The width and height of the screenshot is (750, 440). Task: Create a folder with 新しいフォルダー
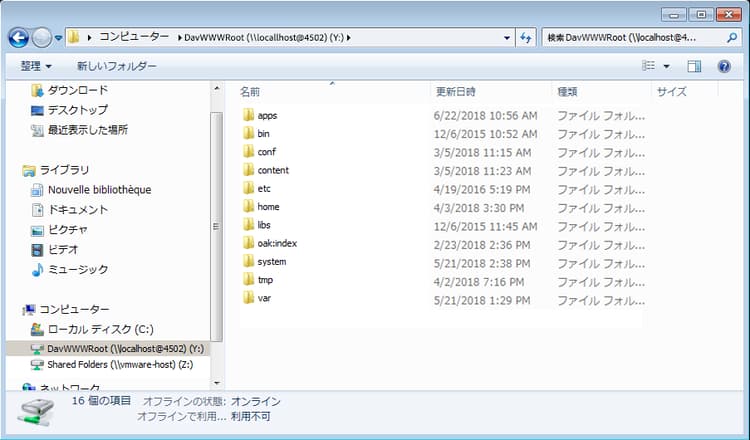coord(117,66)
